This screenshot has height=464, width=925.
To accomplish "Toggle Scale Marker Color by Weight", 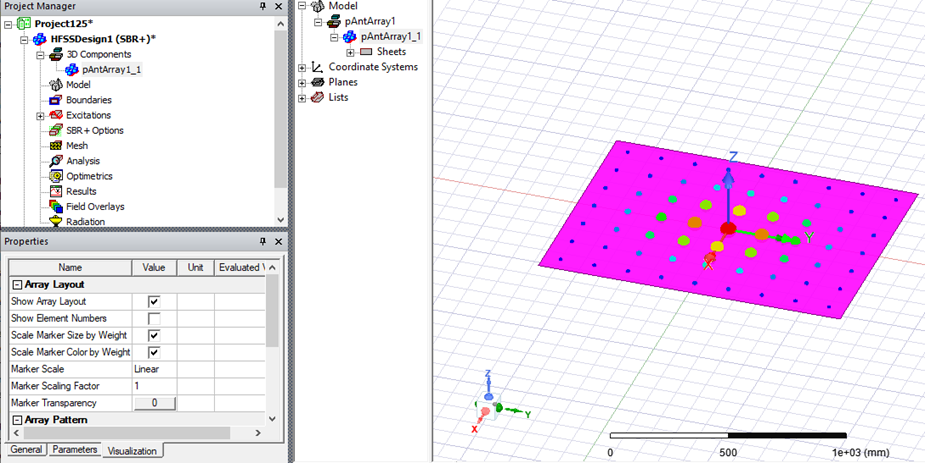I will [x=154, y=353].
